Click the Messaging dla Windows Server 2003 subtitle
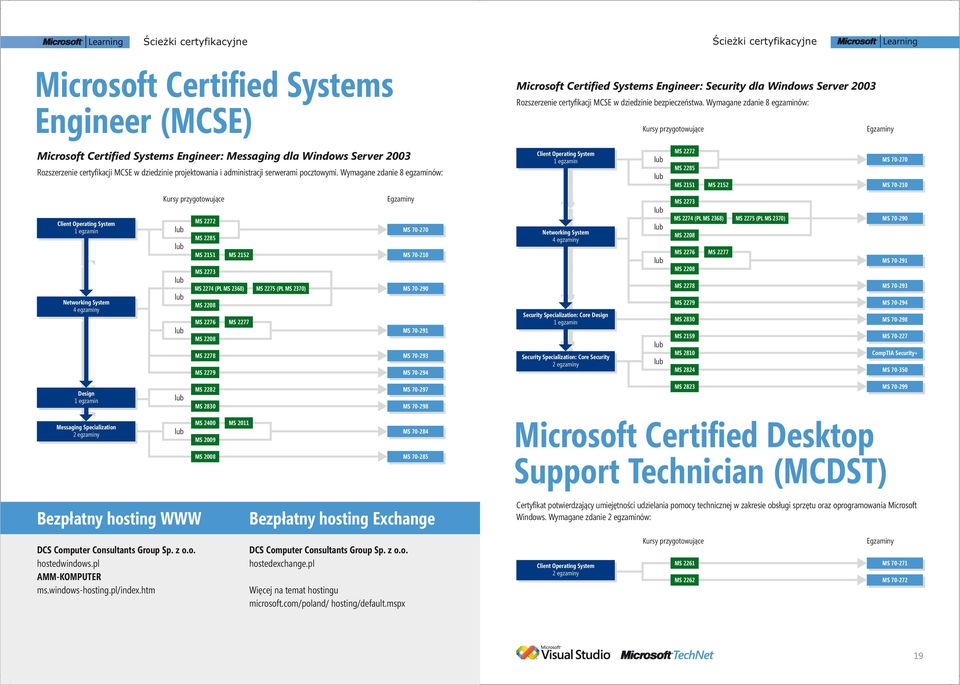Image resolution: width=960 pixels, height=685 pixels. tap(223, 156)
